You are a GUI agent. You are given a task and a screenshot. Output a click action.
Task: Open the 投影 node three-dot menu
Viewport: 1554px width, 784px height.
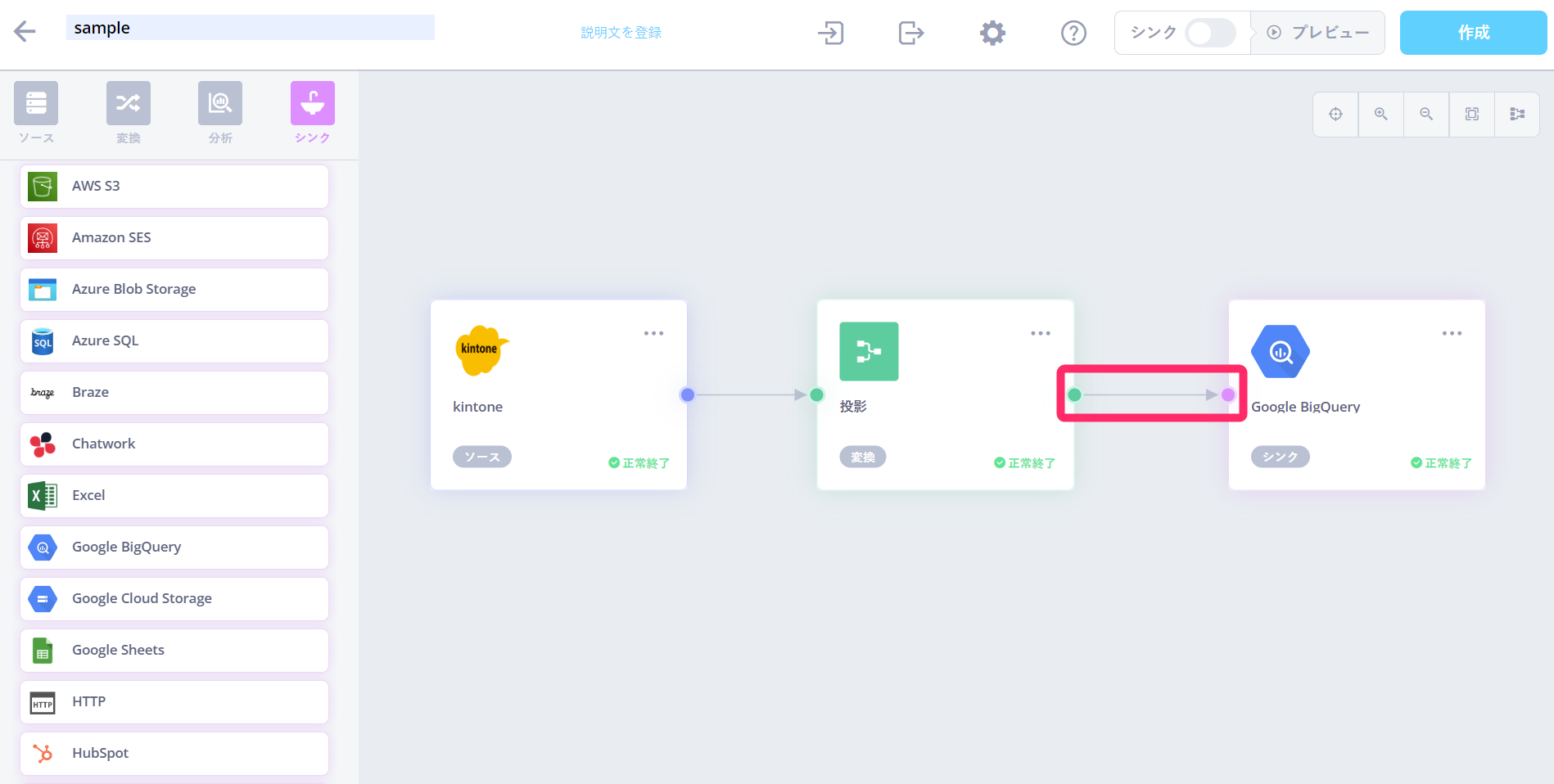click(x=1040, y=333)
